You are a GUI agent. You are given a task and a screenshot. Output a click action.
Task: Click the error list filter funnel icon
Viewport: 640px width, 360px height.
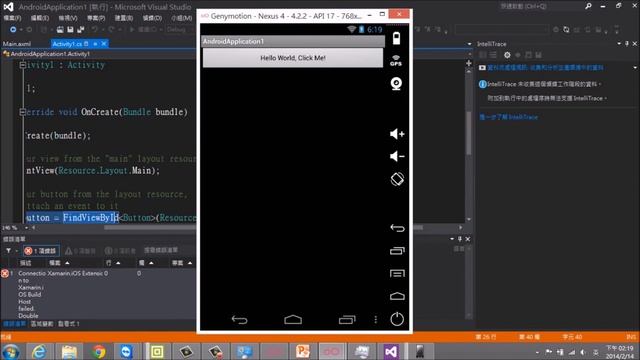(8, 251)
